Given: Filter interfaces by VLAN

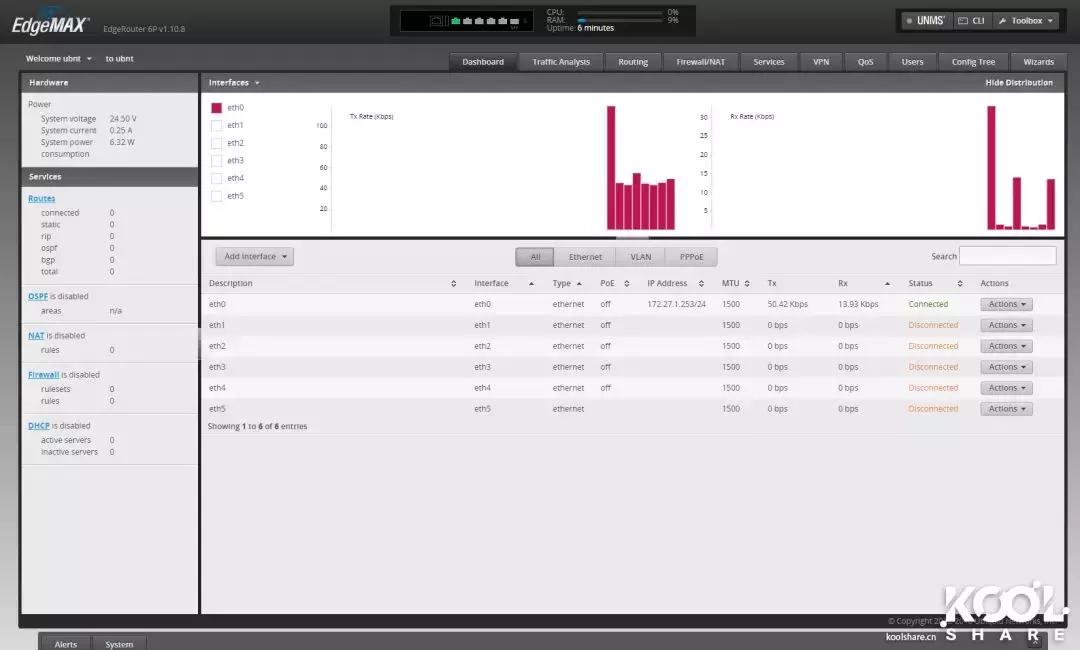Looking at the screenshot, I should click(x=641, y=257).
